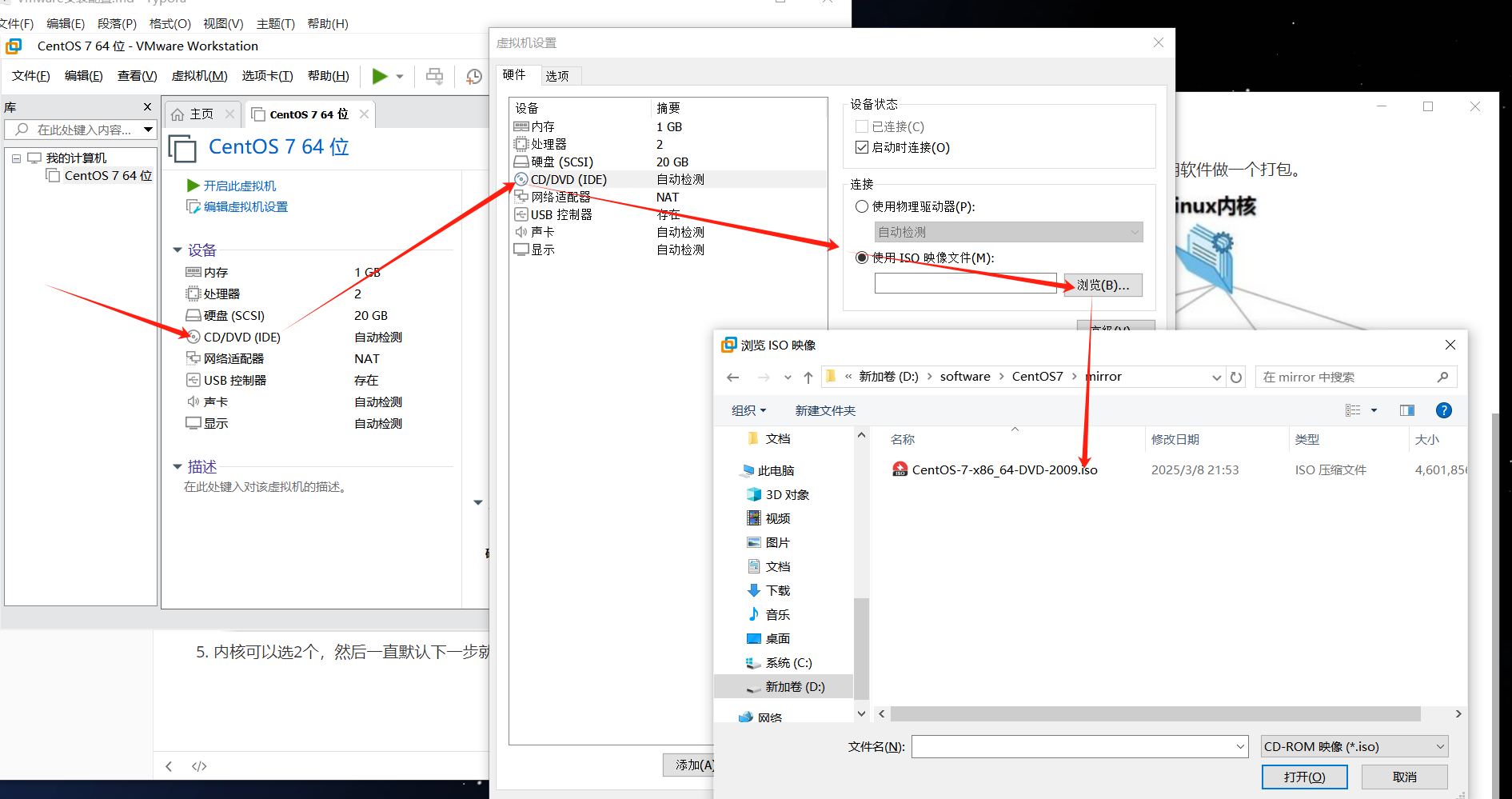The width and height of the screenshot is (1512, 799).
Task: Click the sound card icon in VM summary
Action: coord(193,401)
